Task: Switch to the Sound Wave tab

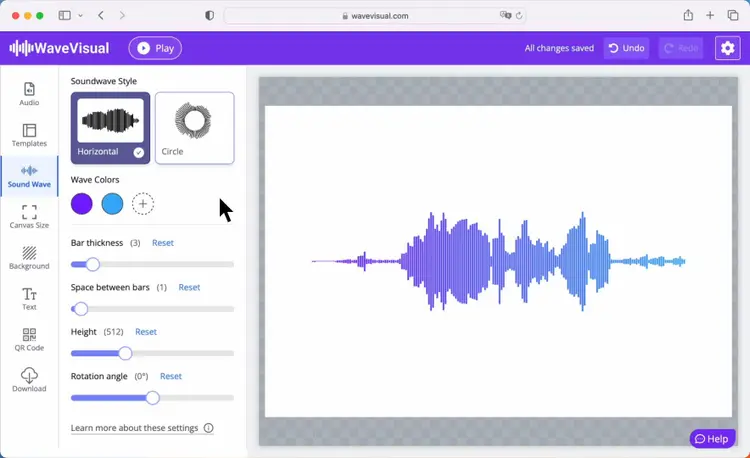Action: [x=29, y=176]
